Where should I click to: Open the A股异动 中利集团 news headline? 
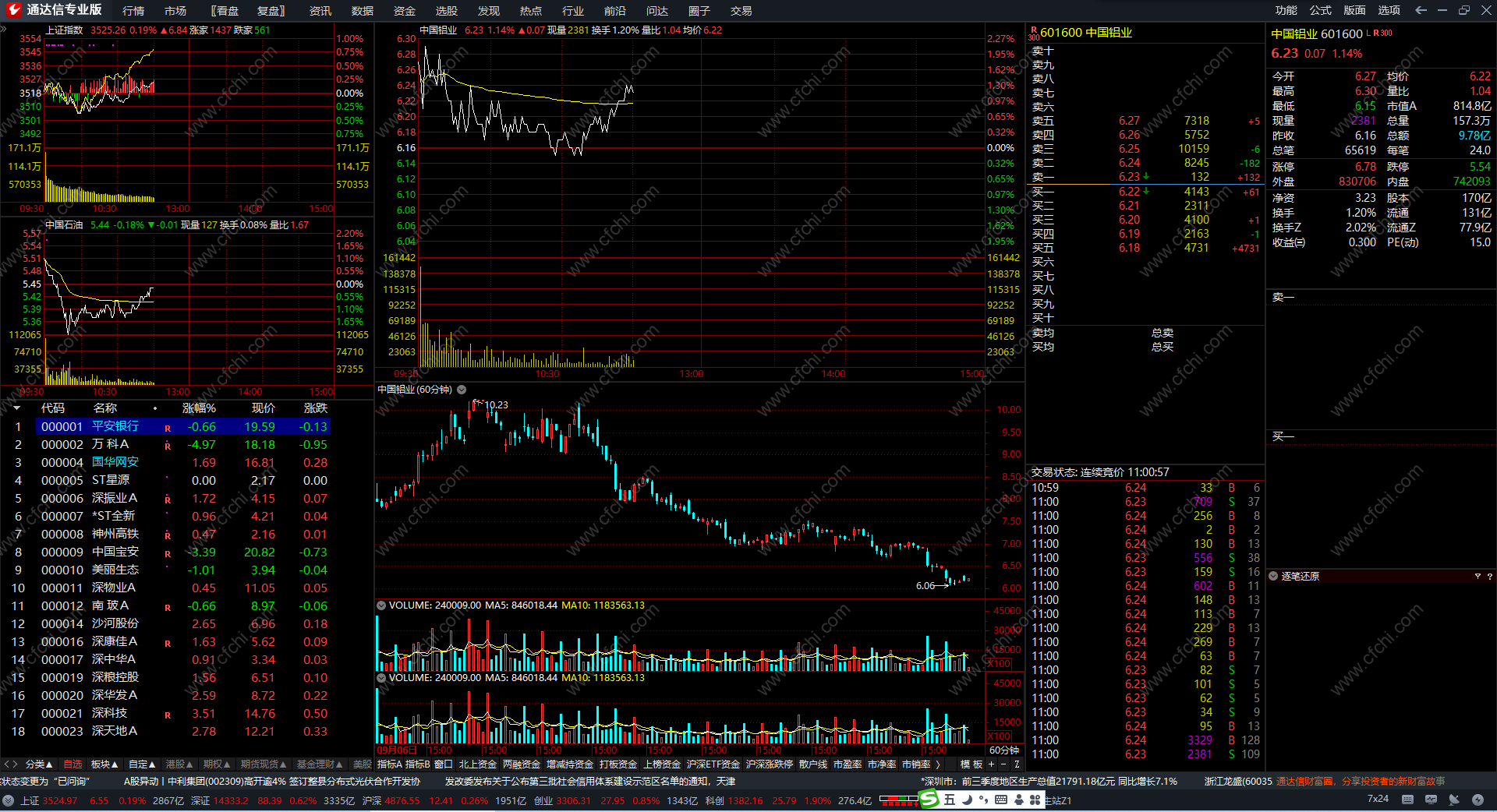[272, 782]
